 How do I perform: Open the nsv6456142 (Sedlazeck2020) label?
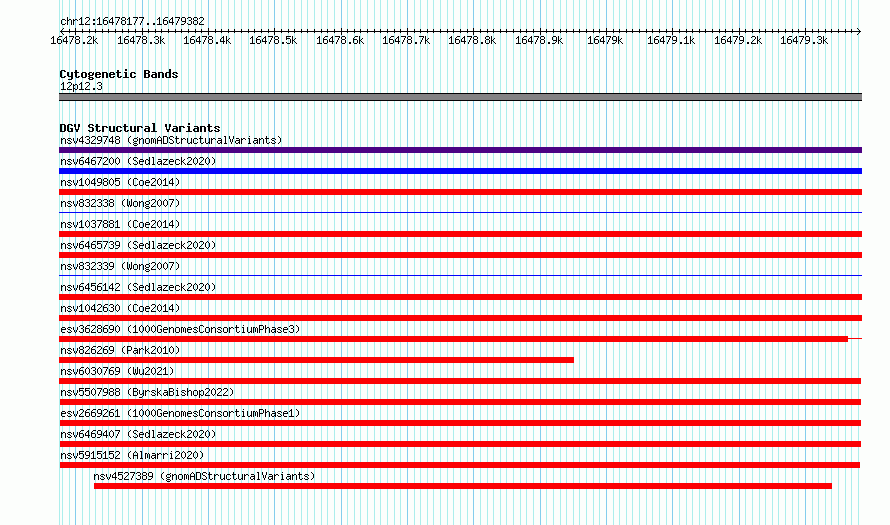138,287
